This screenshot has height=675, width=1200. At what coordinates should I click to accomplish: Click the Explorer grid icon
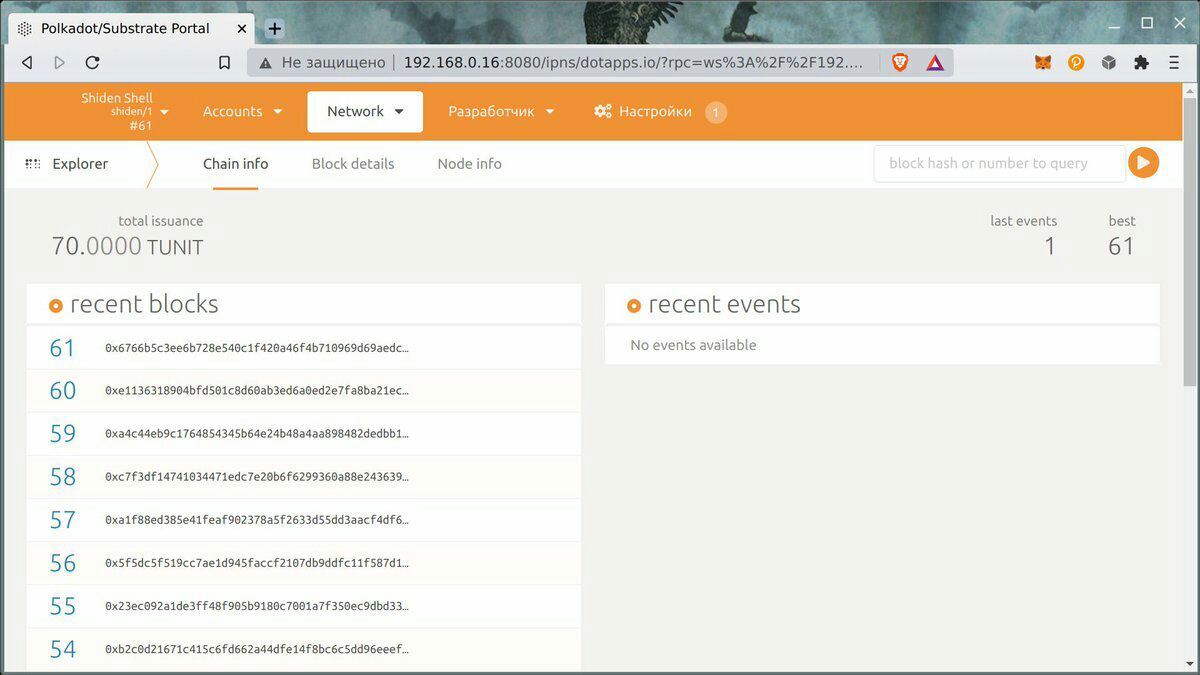pos(33,164)
